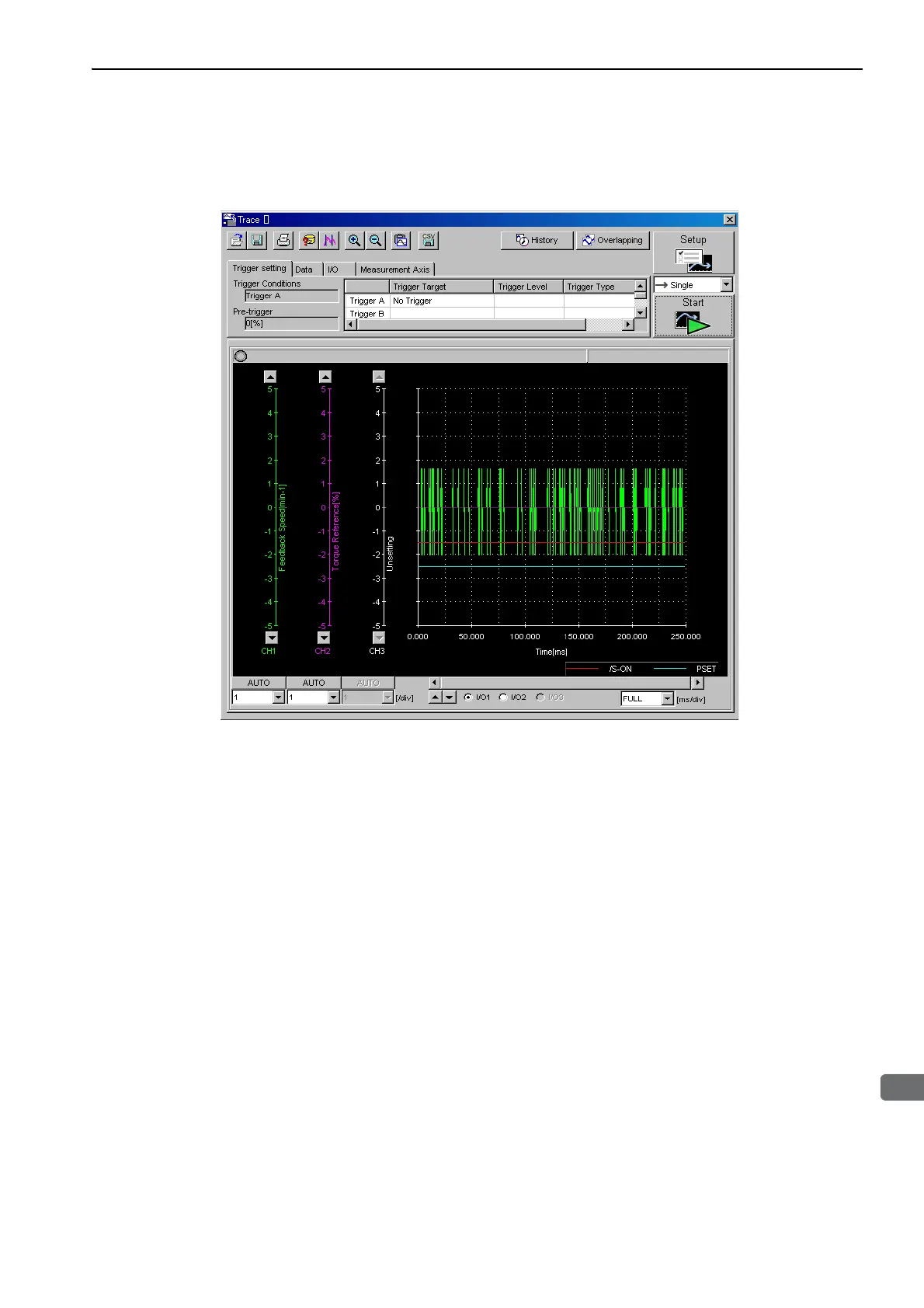924x1308 pixels.
Task: Toggle the AUTO button for CH1
Action: point(259,683)
